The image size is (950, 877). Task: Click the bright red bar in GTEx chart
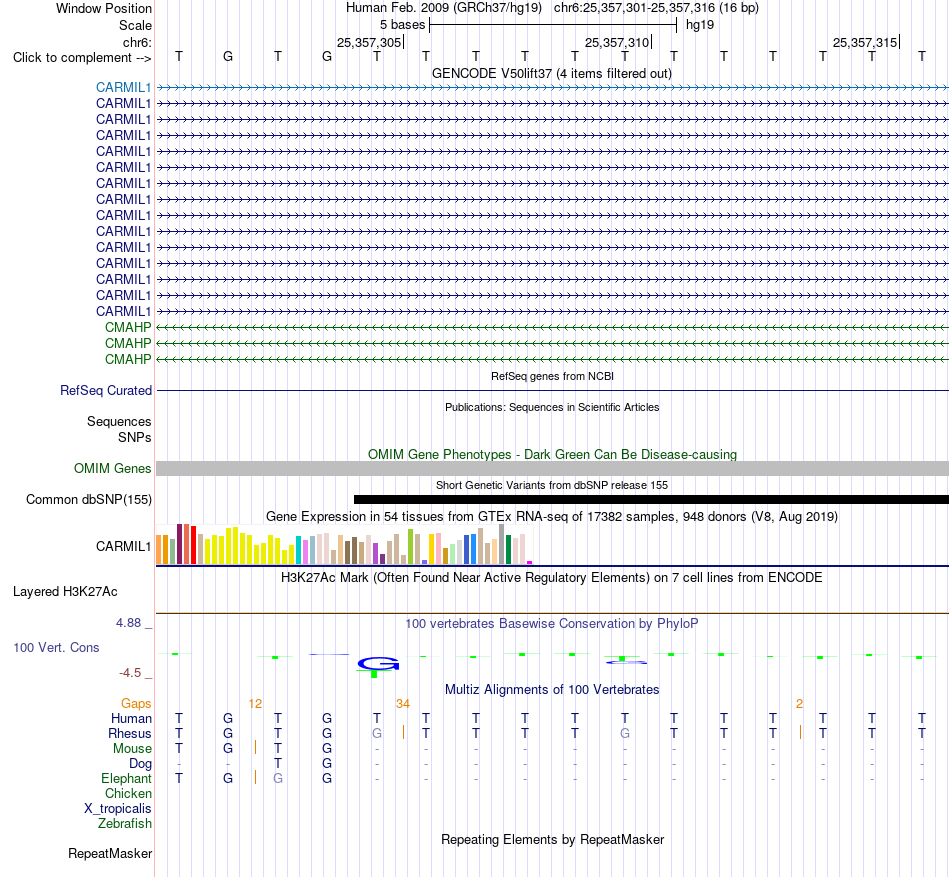[x=193, y=545]
